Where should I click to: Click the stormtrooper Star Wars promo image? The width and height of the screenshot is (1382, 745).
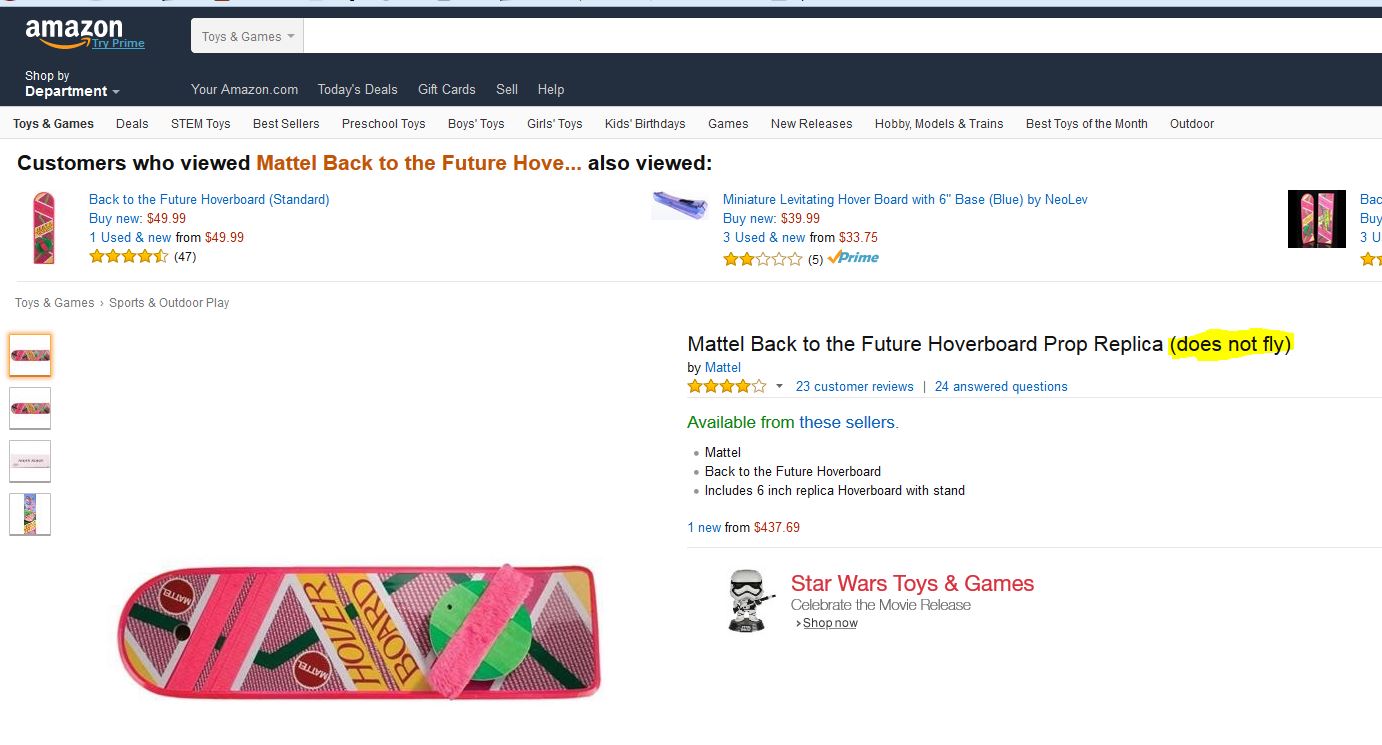pos(751,600)
